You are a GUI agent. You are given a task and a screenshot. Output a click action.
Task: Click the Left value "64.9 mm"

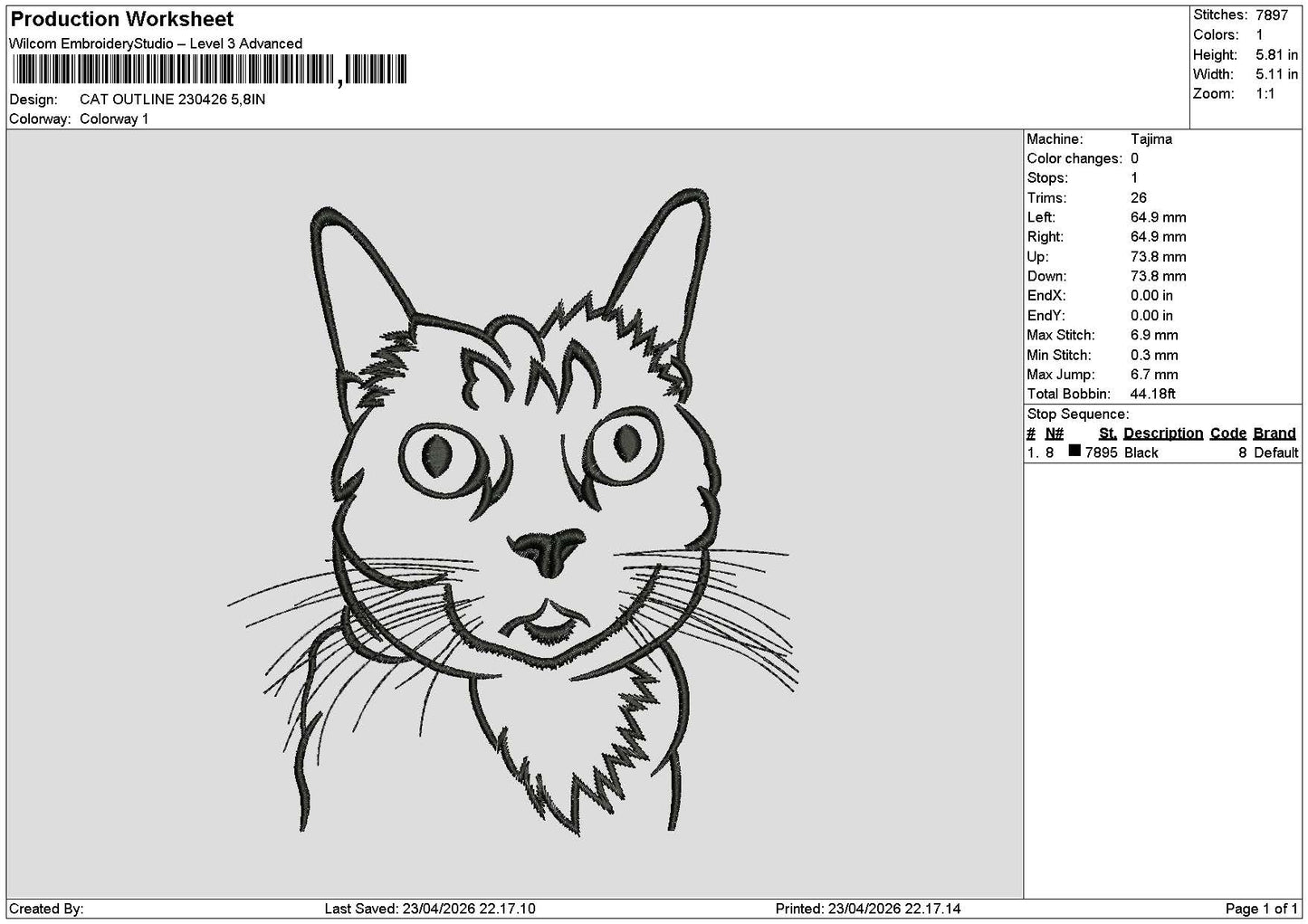coord(1159,217)
